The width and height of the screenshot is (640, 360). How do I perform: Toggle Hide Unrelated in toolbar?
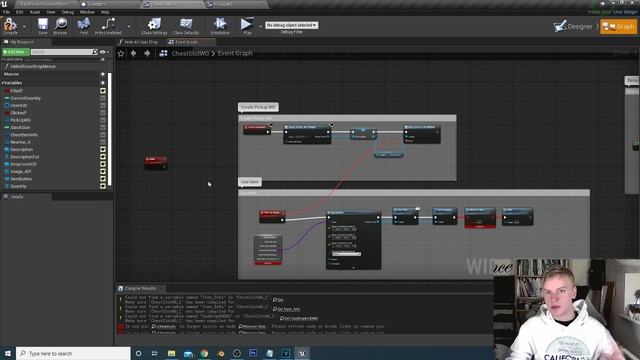coord(108,25)
